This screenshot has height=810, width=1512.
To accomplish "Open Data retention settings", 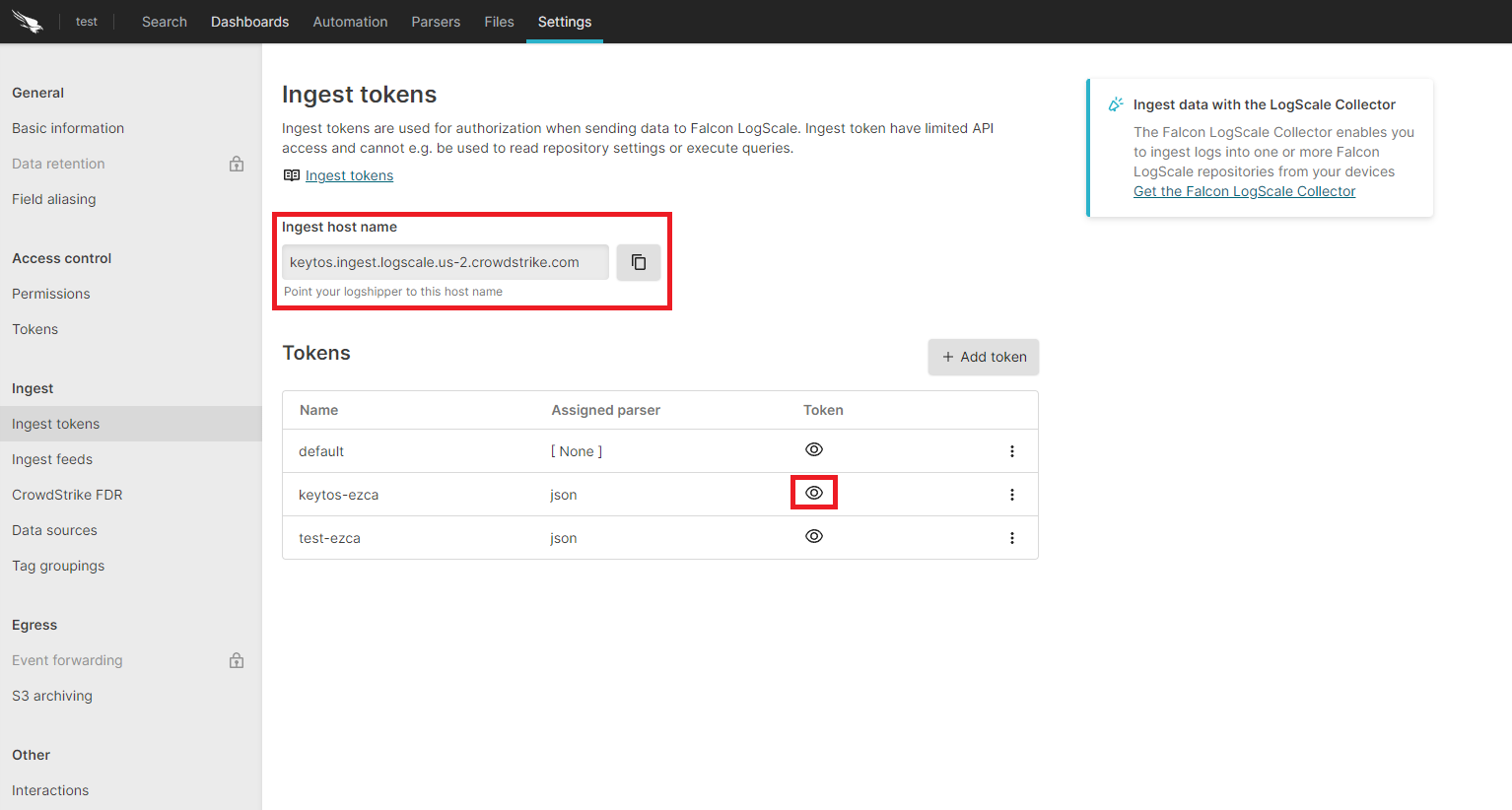I will click(x=58, y=164).
